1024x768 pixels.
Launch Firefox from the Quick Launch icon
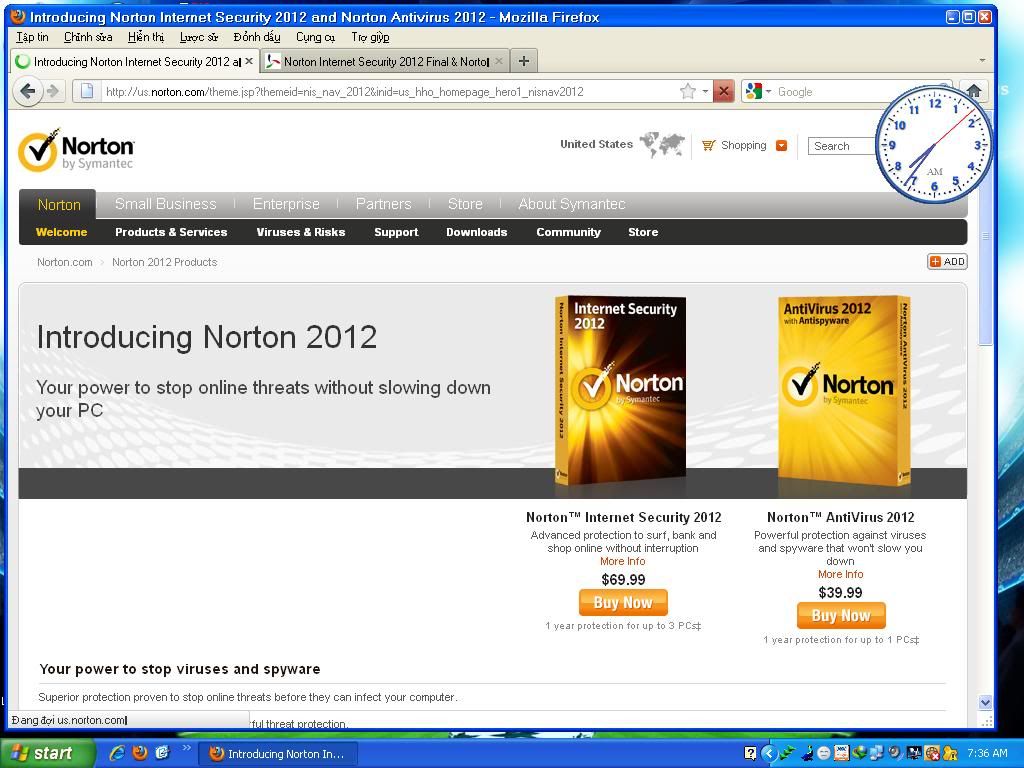pos(140,753)
